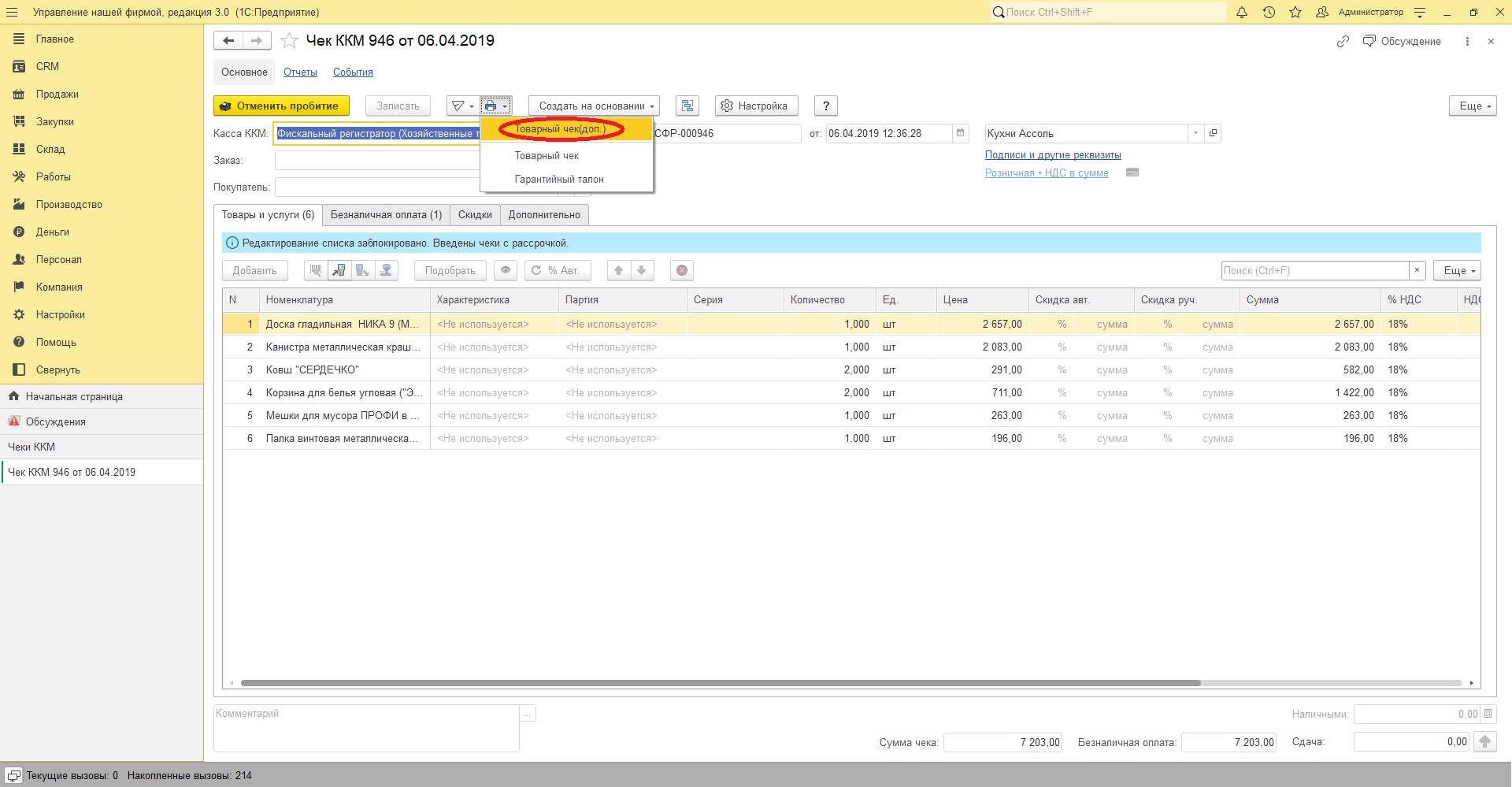
Task: Copy link to this document
Action: [1343, 41]
